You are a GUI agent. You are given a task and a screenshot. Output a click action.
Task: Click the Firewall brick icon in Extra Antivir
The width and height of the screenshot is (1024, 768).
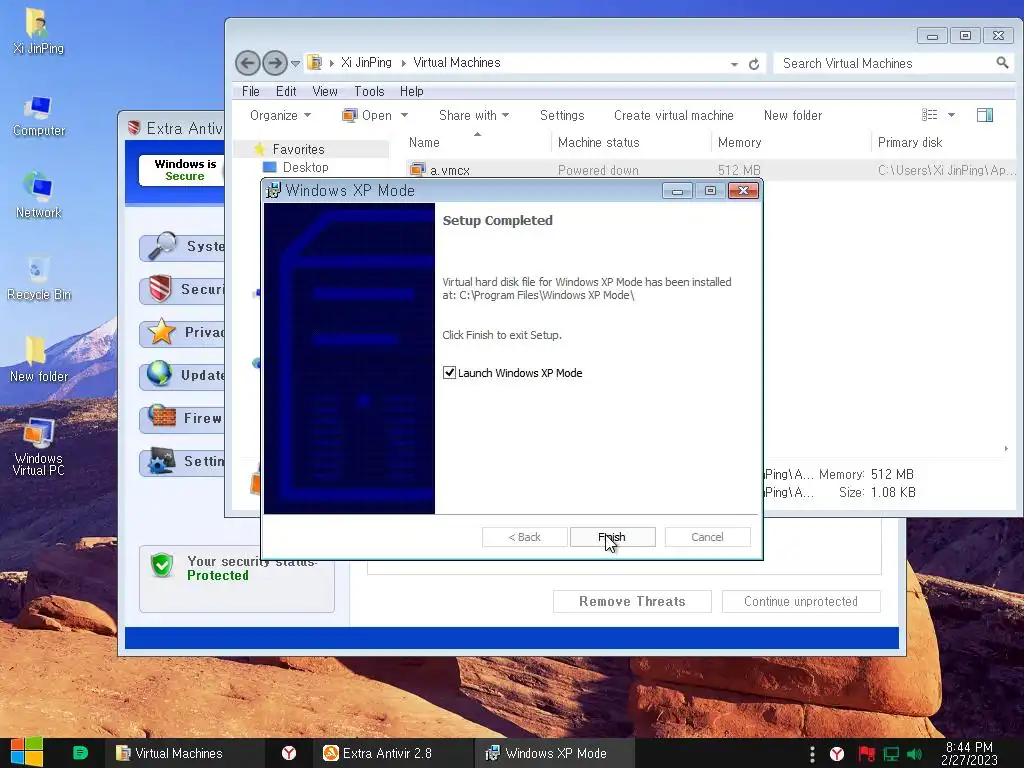[x=162, y=417]
